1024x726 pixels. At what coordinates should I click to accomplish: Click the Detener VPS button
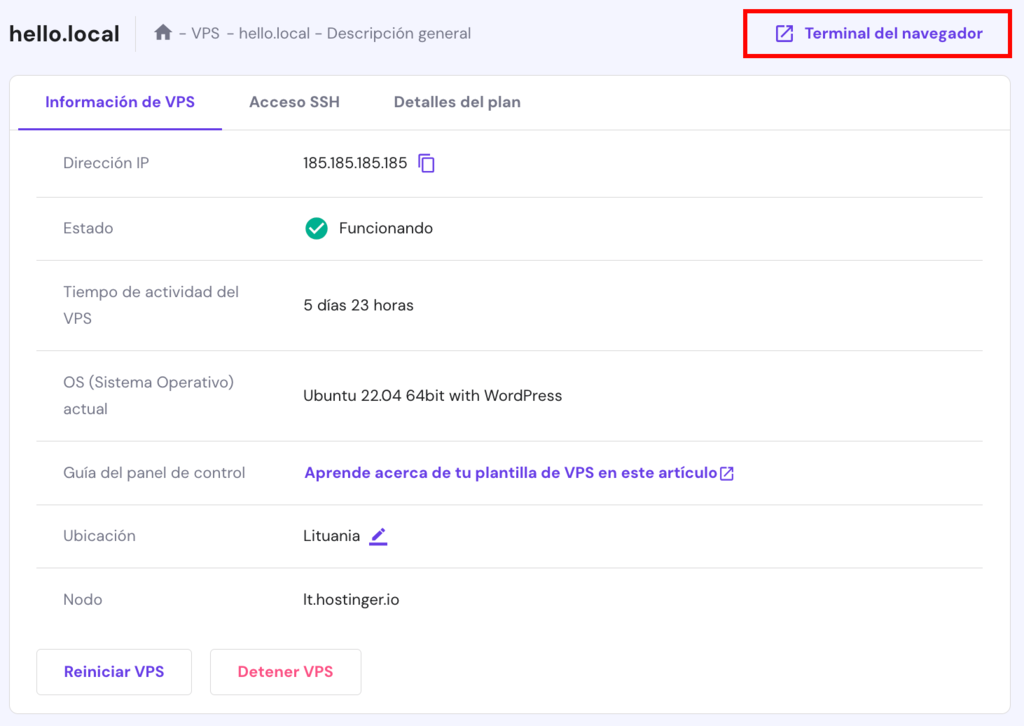(285, 672)
